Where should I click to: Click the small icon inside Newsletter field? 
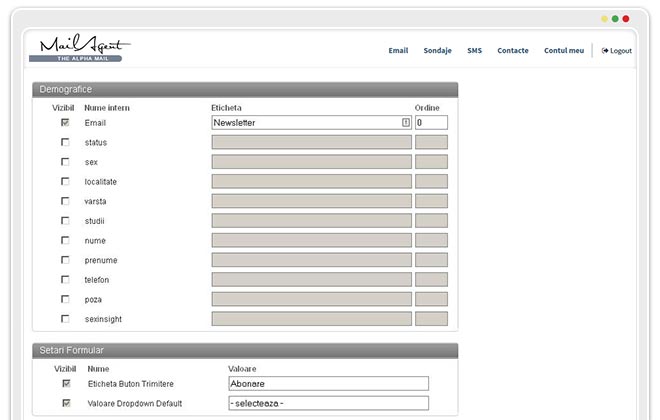click(405, 123)
